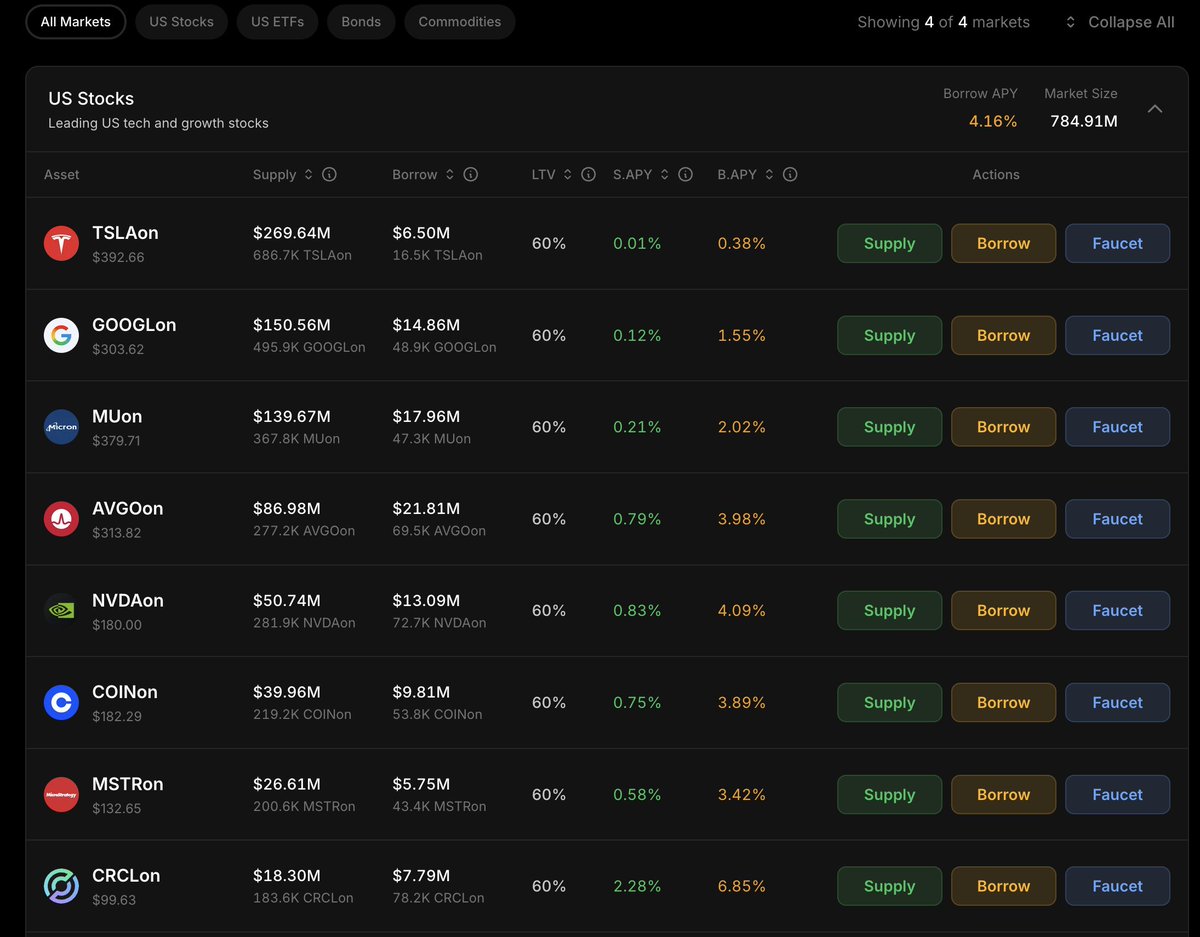Image resolution: width=1200 pixels, height=937 pixels.
Task: Click Collapse All markets control
Action: 1119,22
